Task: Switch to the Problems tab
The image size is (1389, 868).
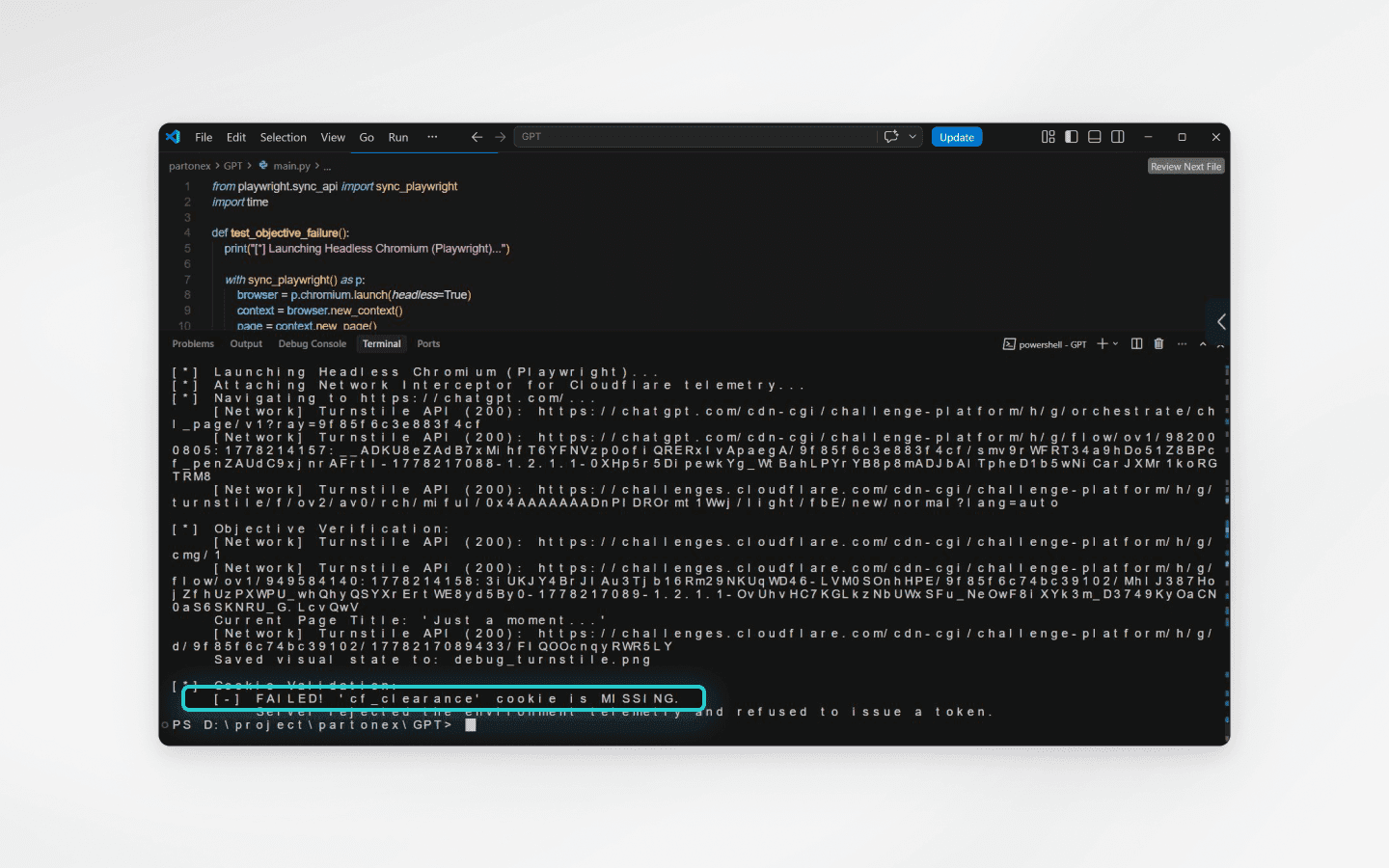Action: pos(193,344)
